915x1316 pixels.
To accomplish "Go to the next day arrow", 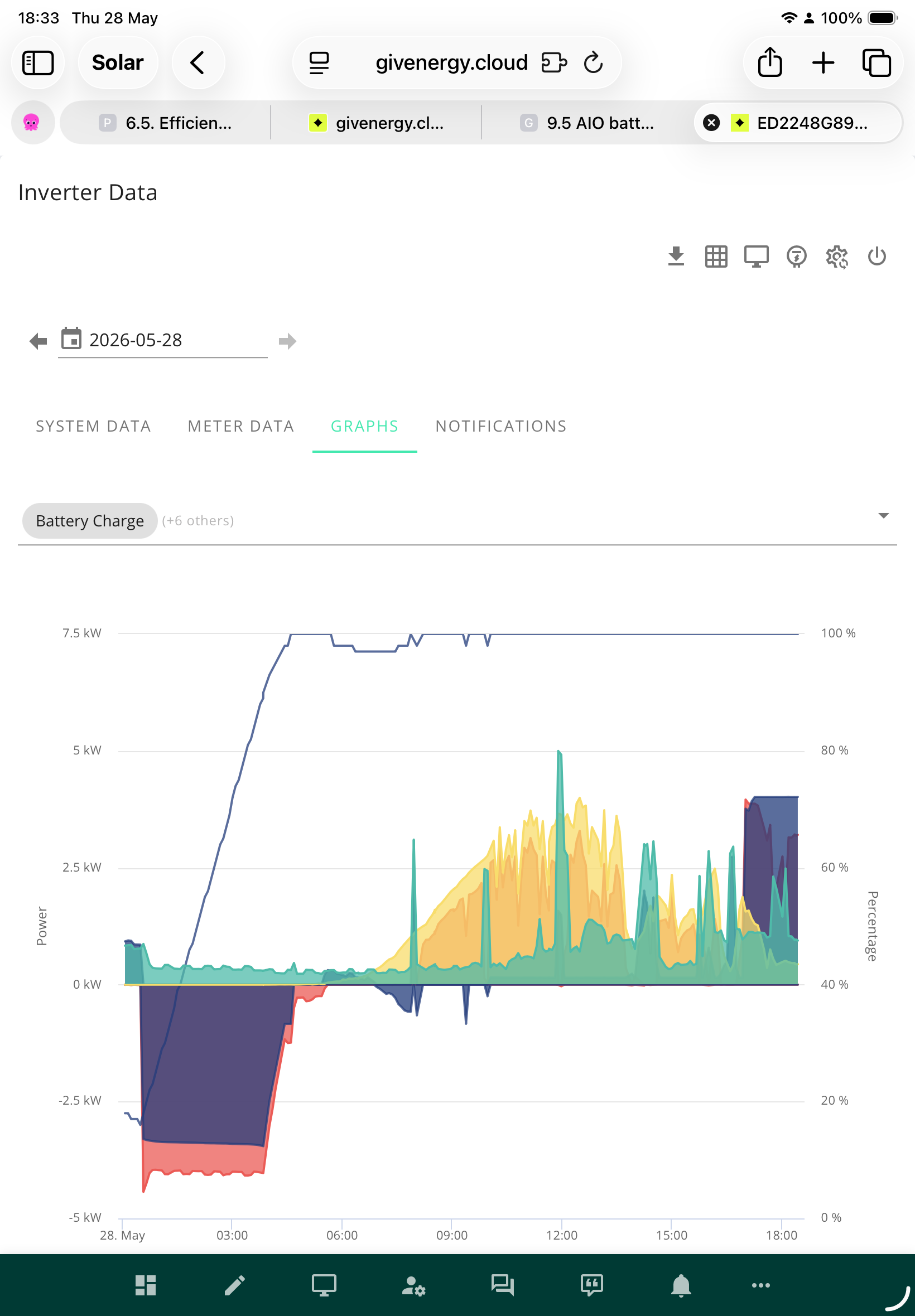I will point(287,341).
